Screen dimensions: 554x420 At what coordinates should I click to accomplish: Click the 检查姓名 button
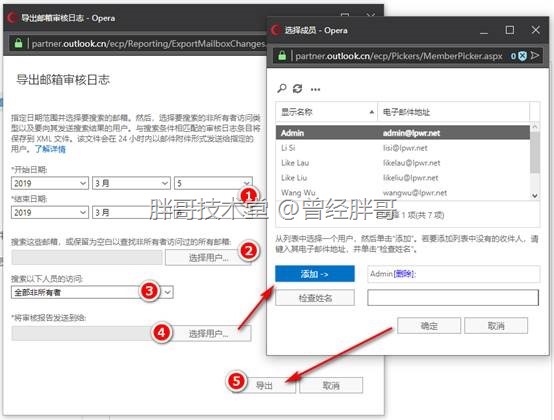[x=315, y=298]
